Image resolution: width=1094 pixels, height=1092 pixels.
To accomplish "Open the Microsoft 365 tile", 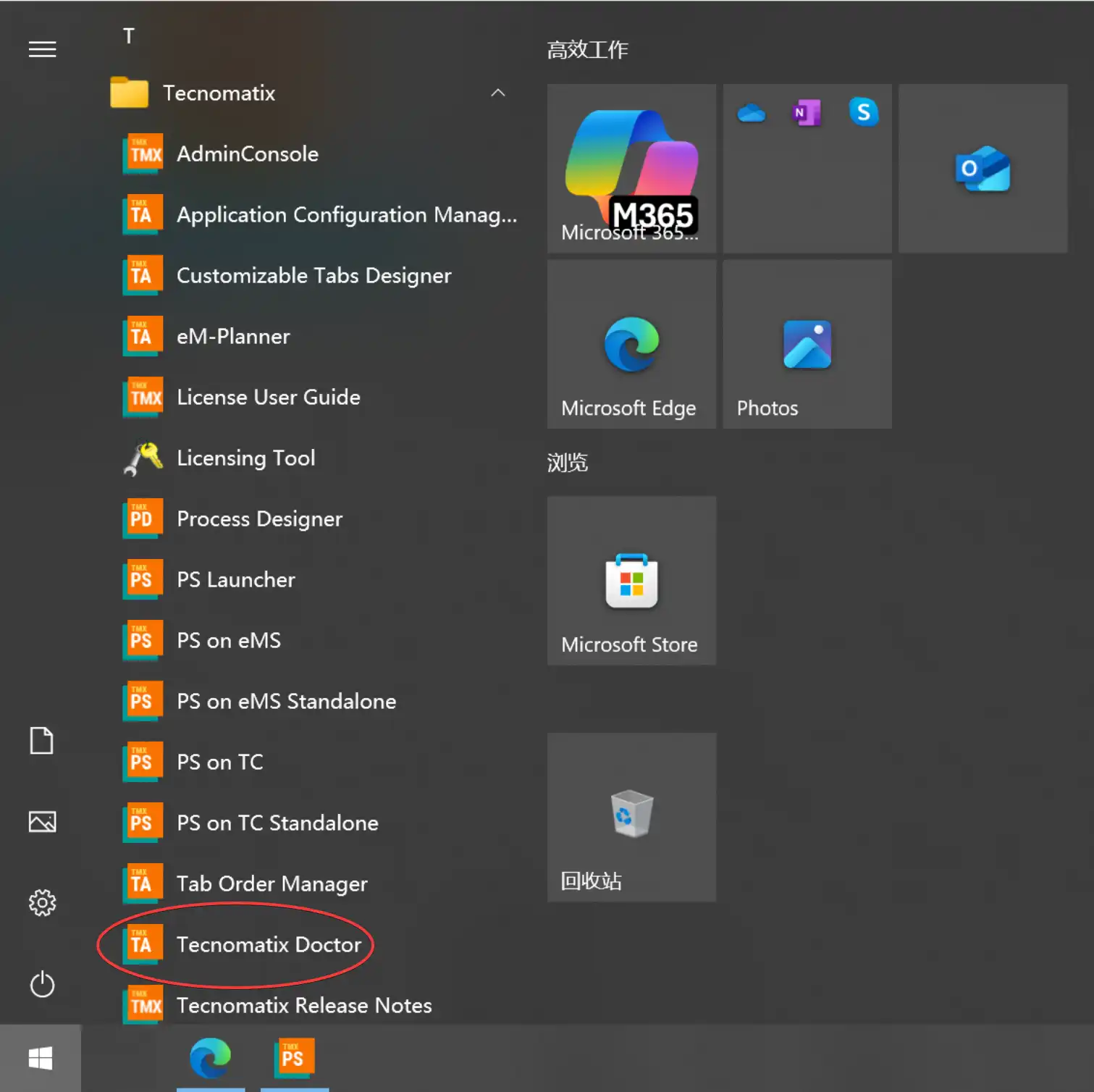I will click(x=631, y=168).
